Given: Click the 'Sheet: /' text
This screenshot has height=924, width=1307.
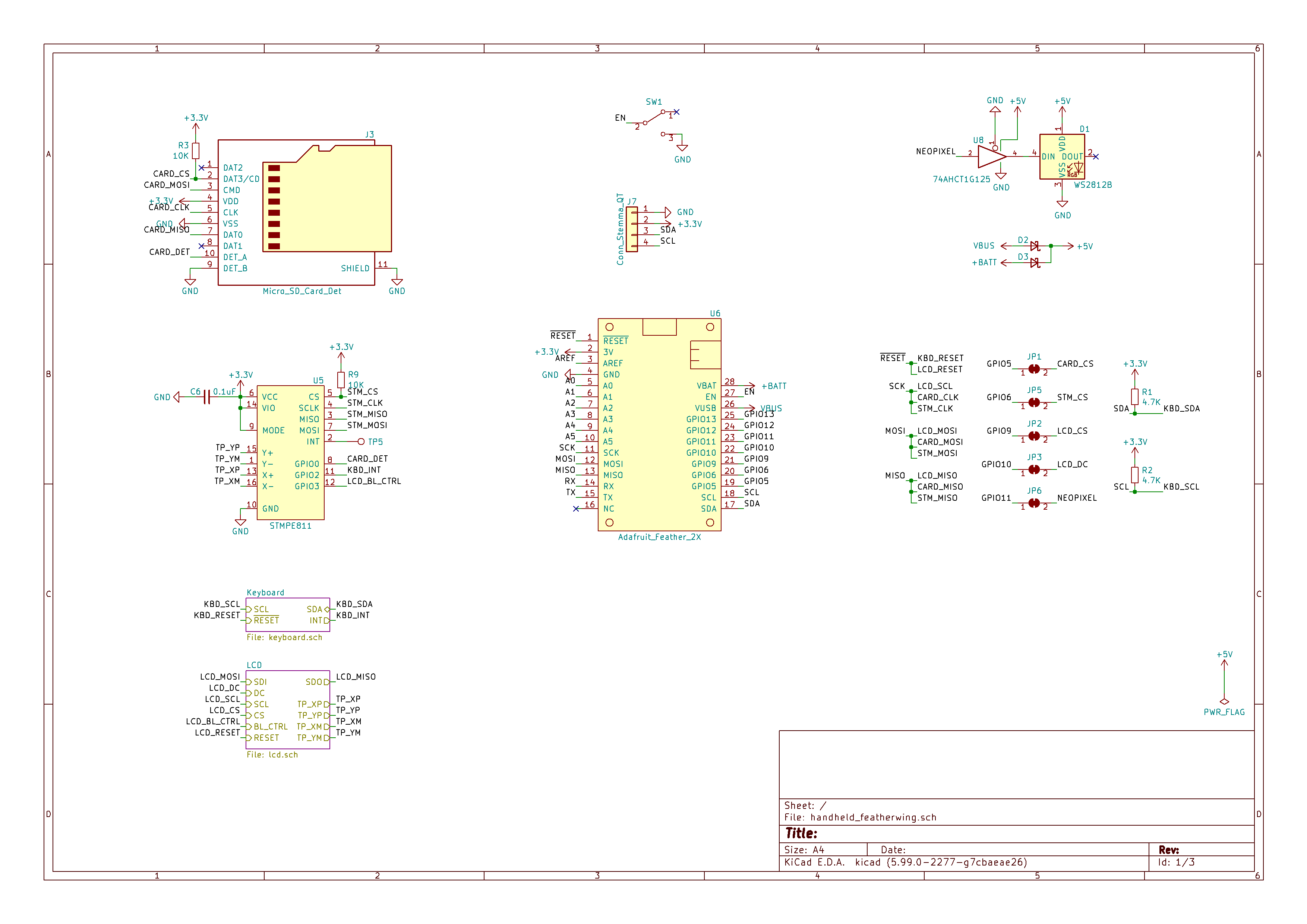Looking at the screenshot, I should [805, 805].
